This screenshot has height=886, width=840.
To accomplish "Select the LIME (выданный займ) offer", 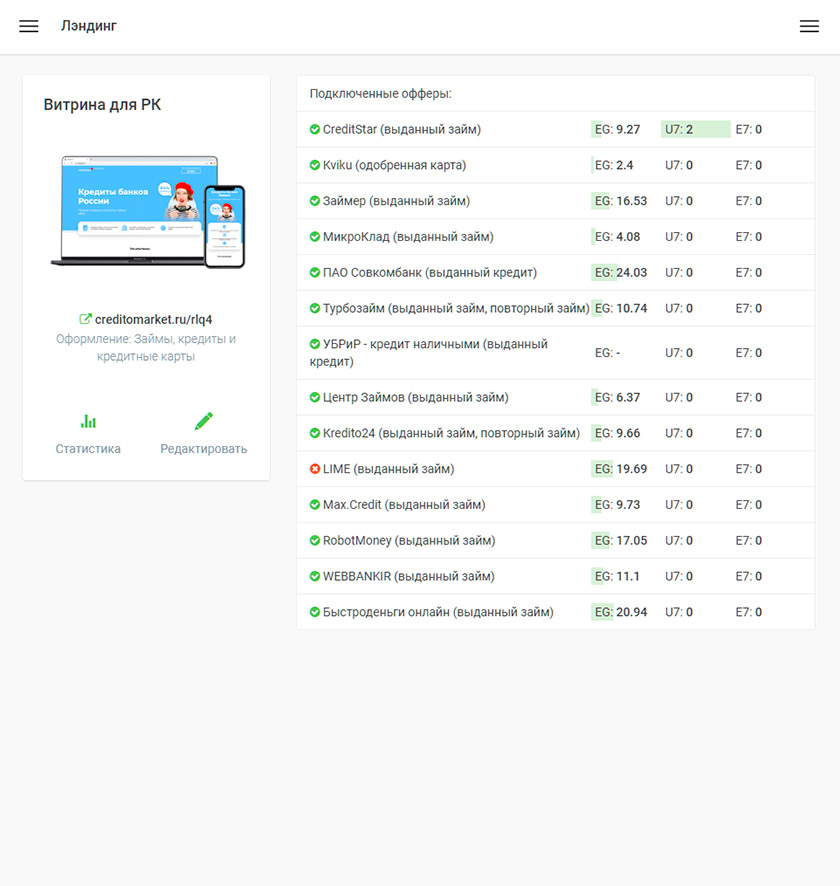I will [x=388, y=468].
